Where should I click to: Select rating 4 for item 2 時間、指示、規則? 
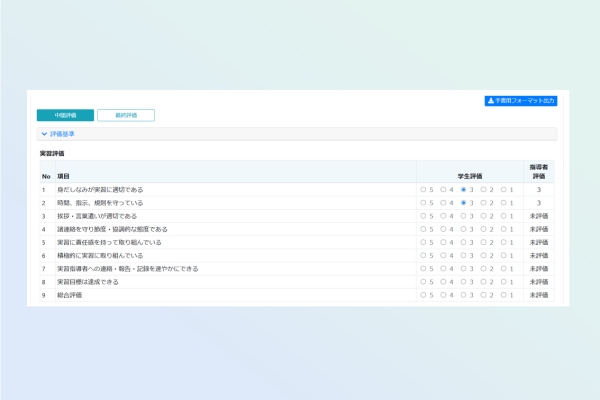coord(443,202)
